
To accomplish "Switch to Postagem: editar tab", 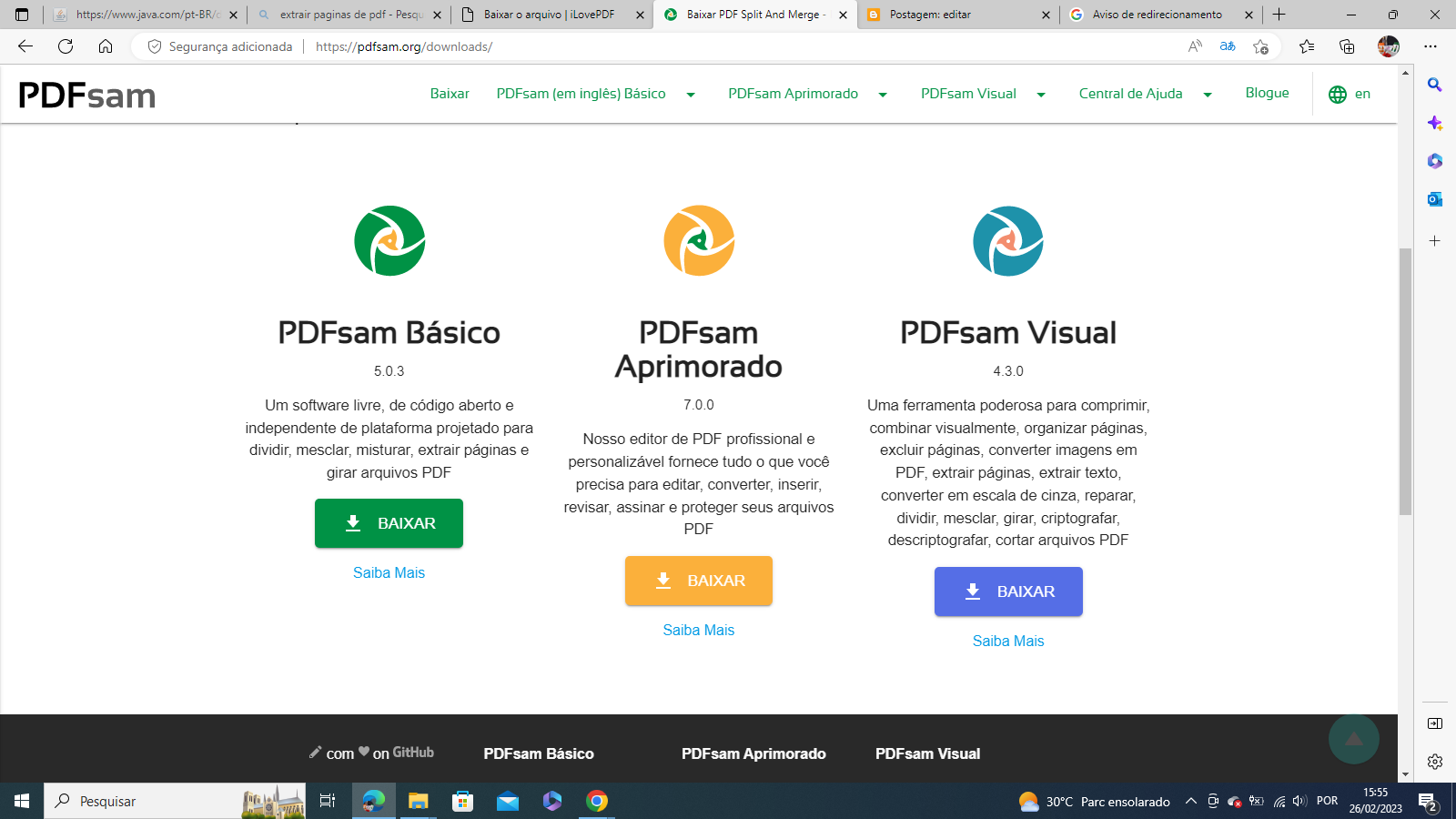I will [x=959, y=15].
